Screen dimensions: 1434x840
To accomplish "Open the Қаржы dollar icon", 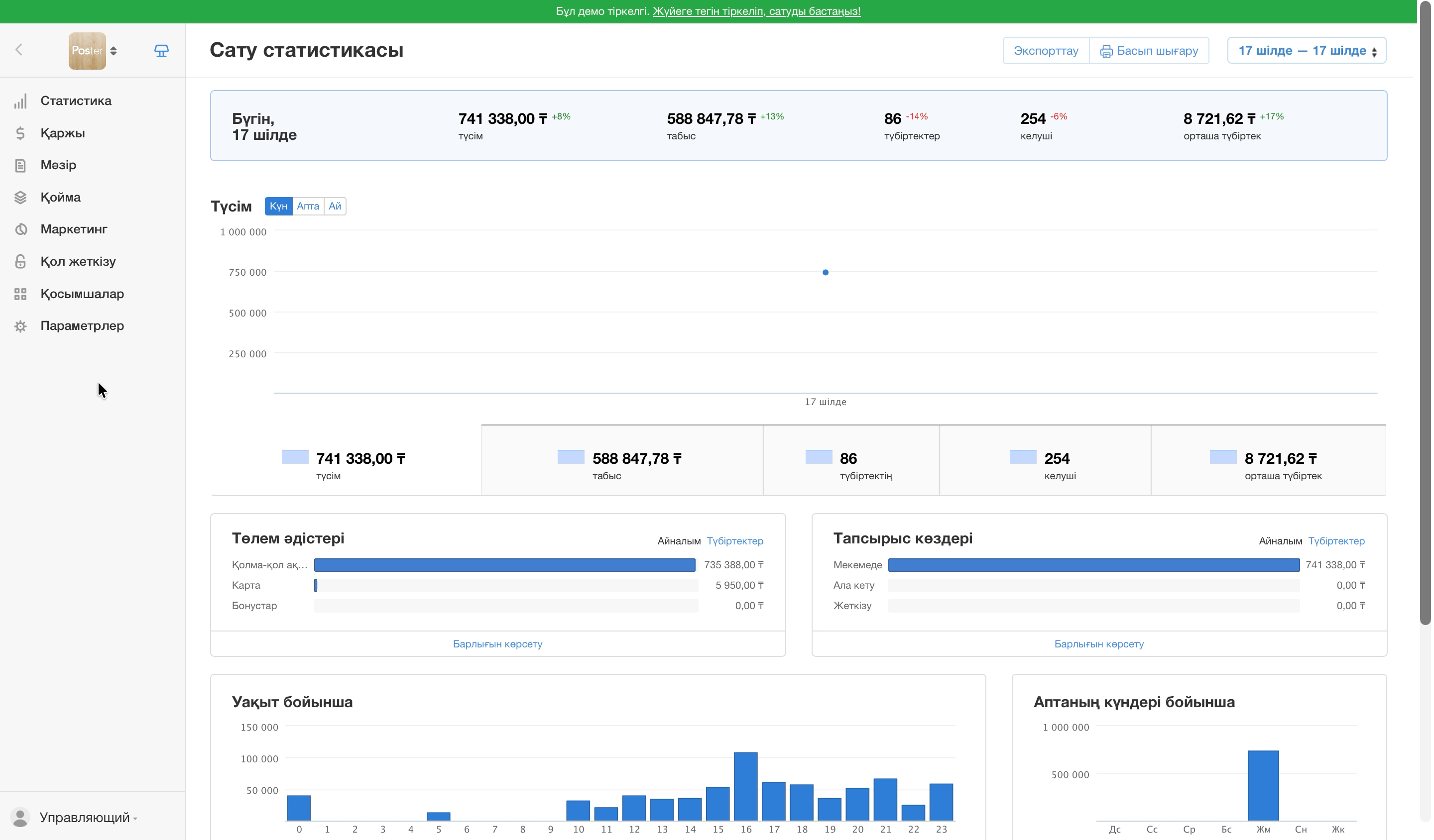I will click(x=20, y=133).
